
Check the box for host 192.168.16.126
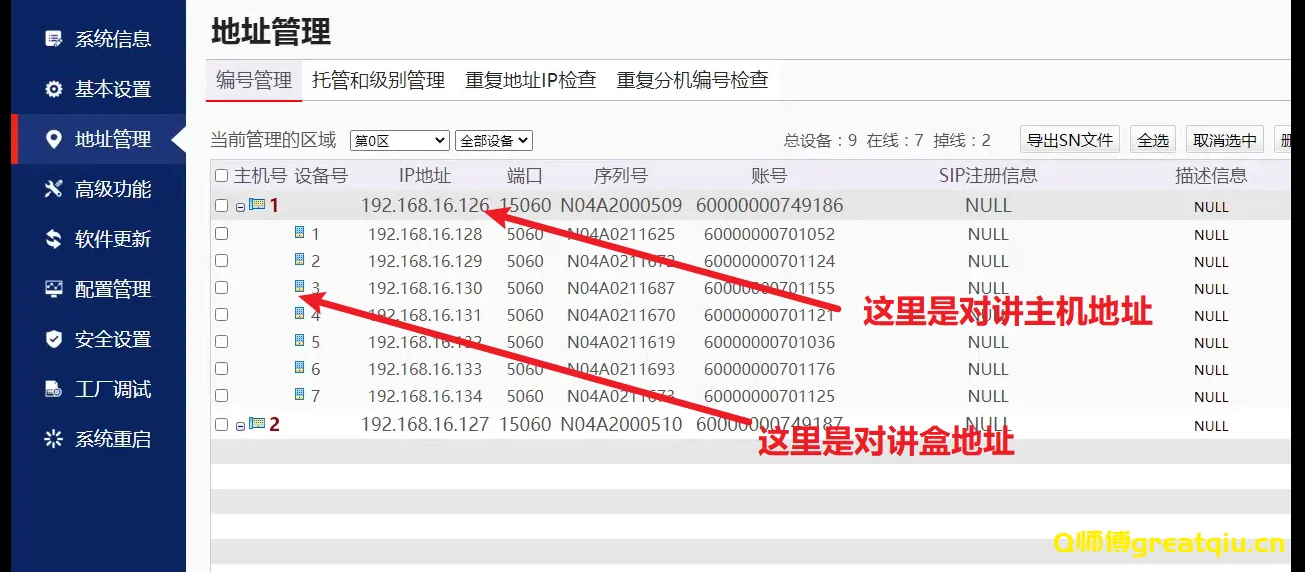pos(222,206)
